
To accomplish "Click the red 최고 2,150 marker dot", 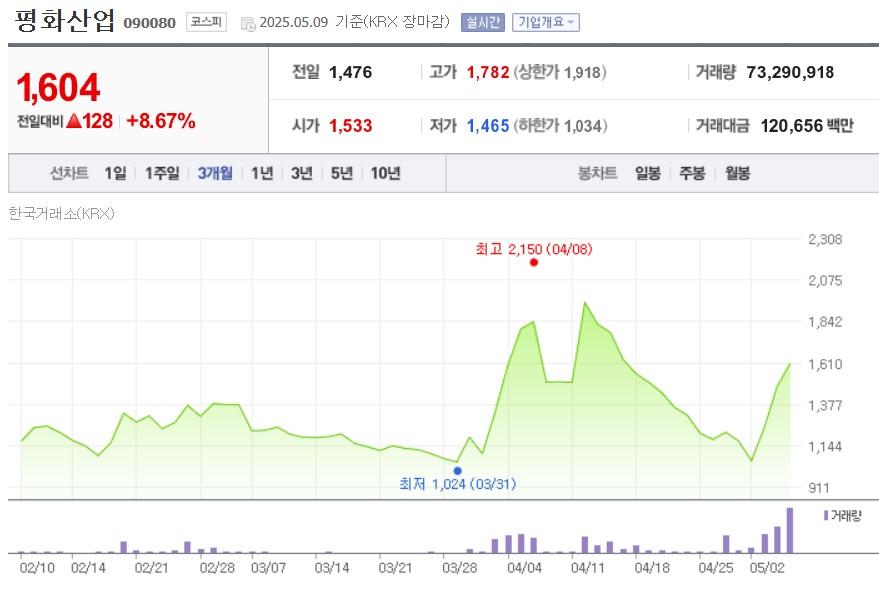I will tap(534, 262).
